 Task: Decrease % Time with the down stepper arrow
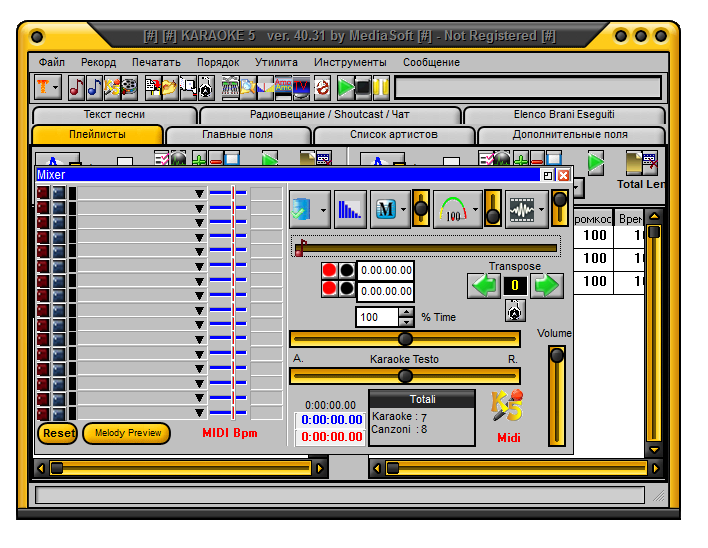(406, 322)
